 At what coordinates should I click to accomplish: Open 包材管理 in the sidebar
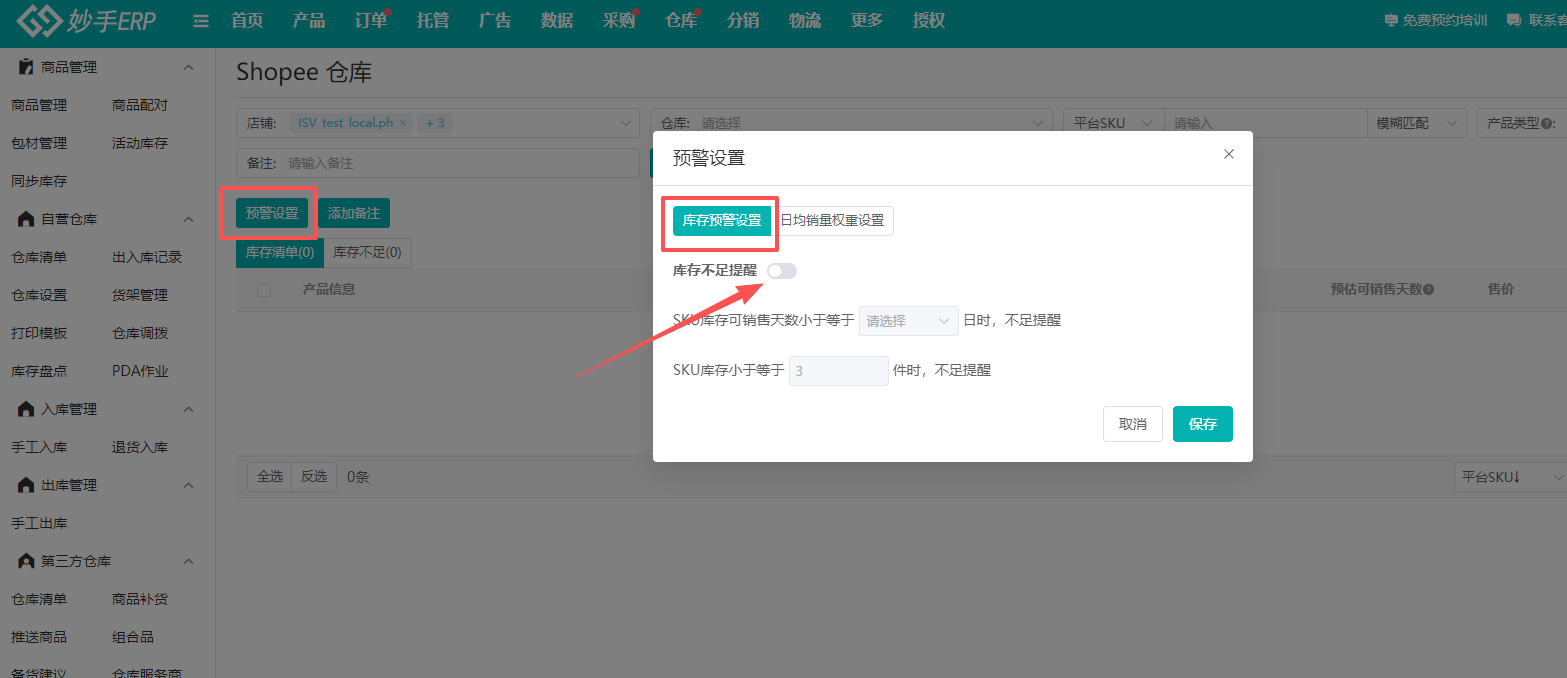(x=39, y=143)
